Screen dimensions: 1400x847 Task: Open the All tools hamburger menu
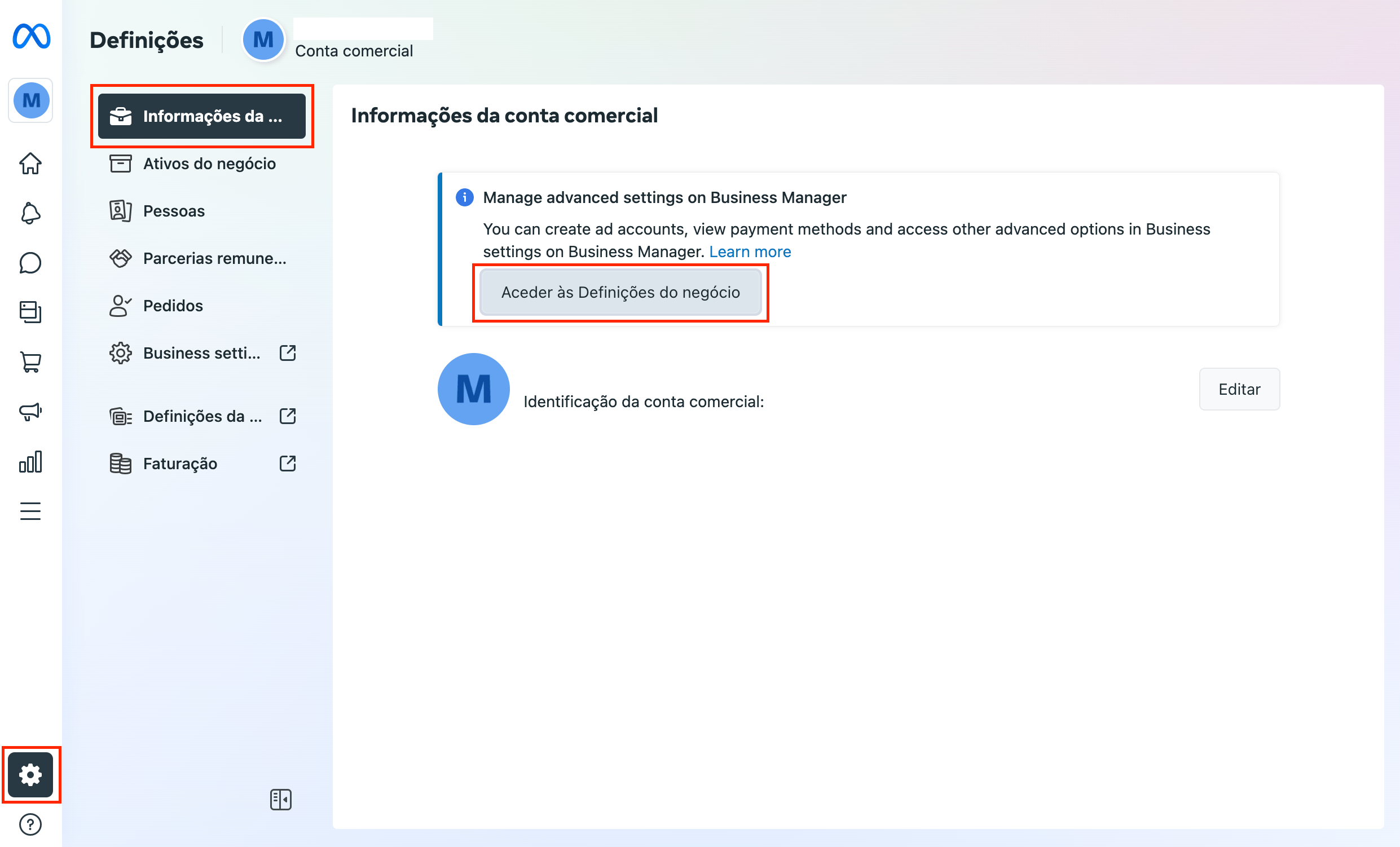(30, 511)
